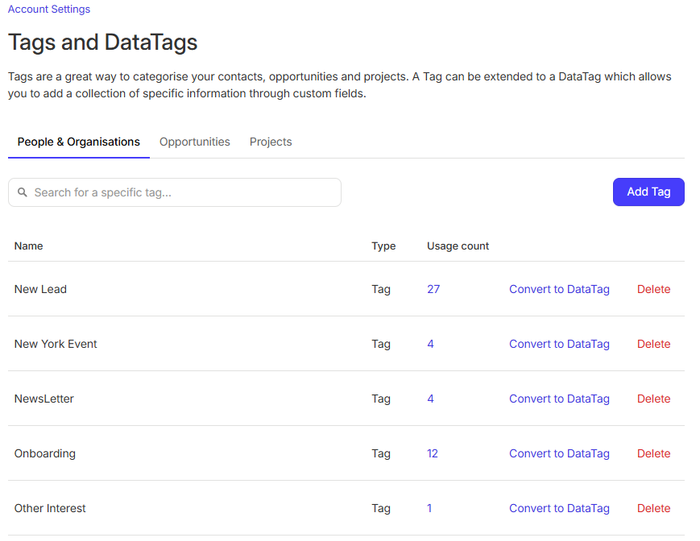The image size is (700, 541).
Task: Focus the tag search field
Action: 180,192
